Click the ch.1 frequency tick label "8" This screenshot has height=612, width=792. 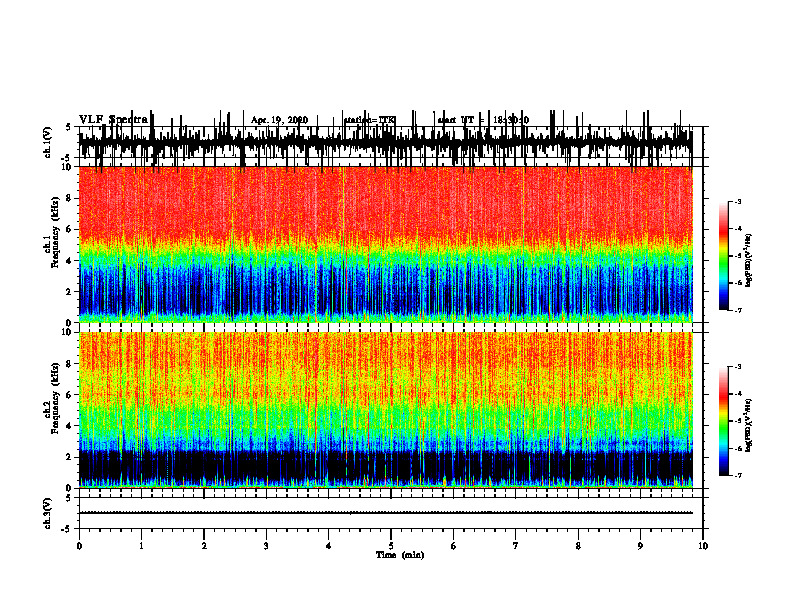pyautogui.click(x=70, y=198)
